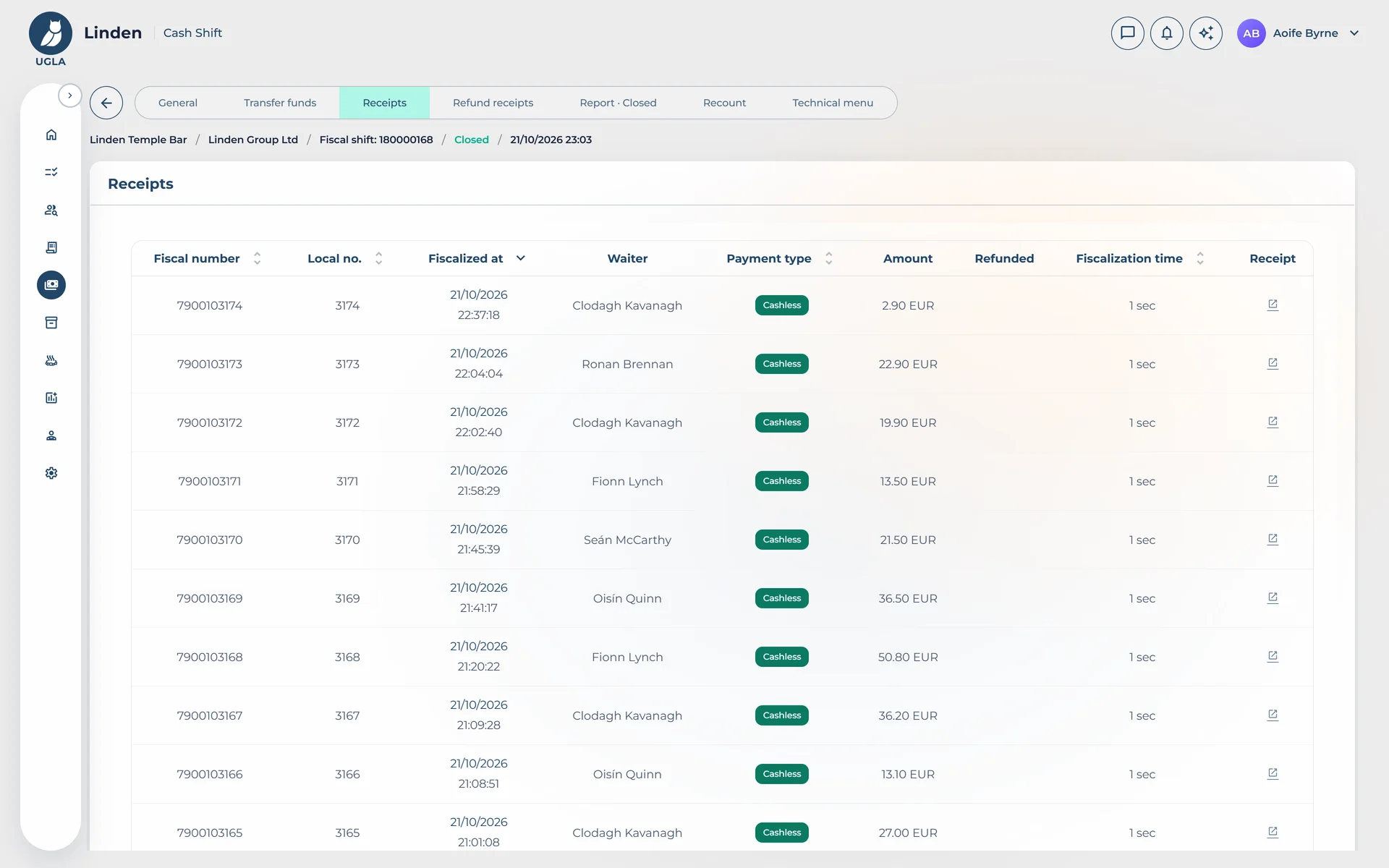Click amount 36.20 EUR cell
1389x868 pixels.
[908, 715]
